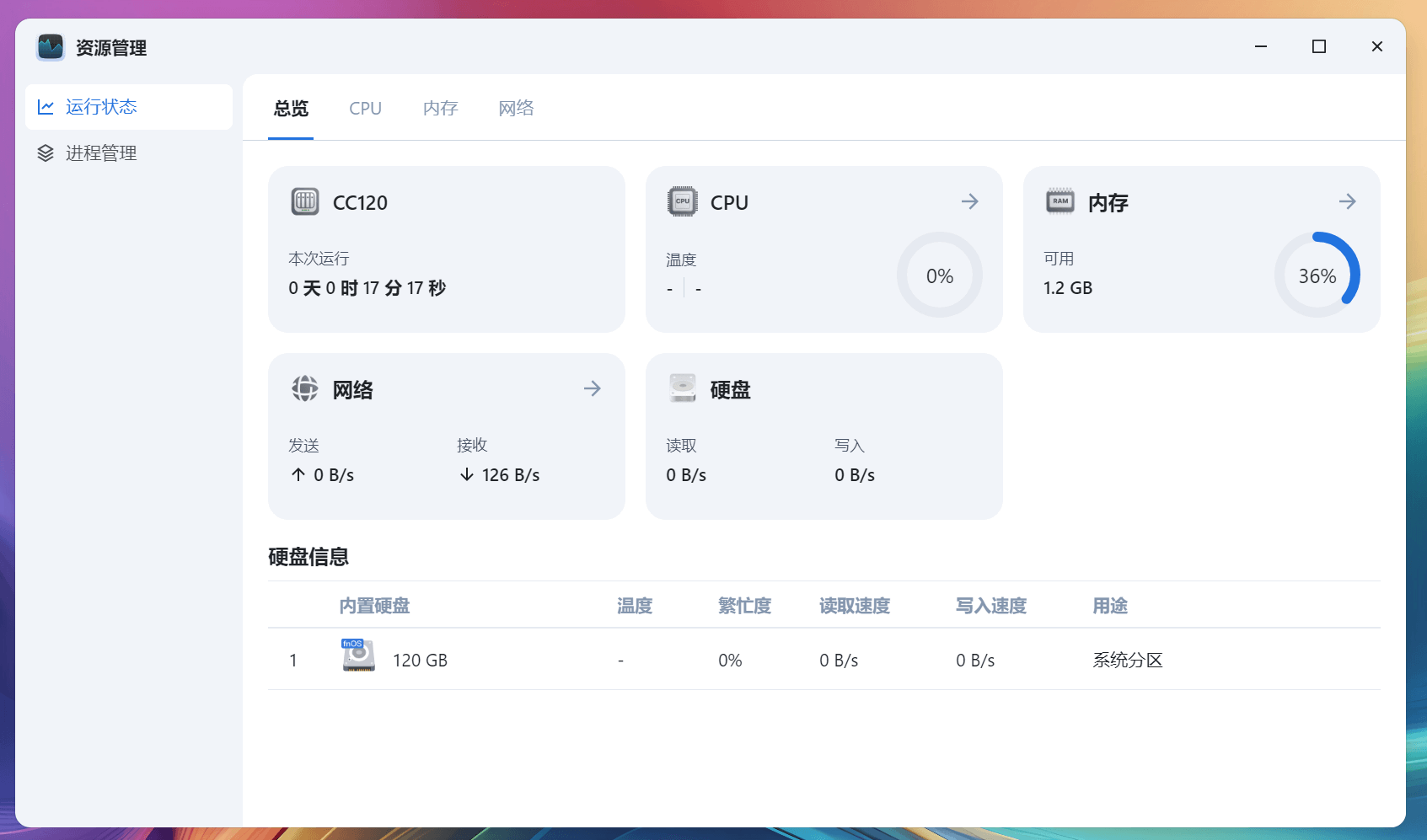
Task: Switch to the CPU tab
Action: (x=364, y=108)
